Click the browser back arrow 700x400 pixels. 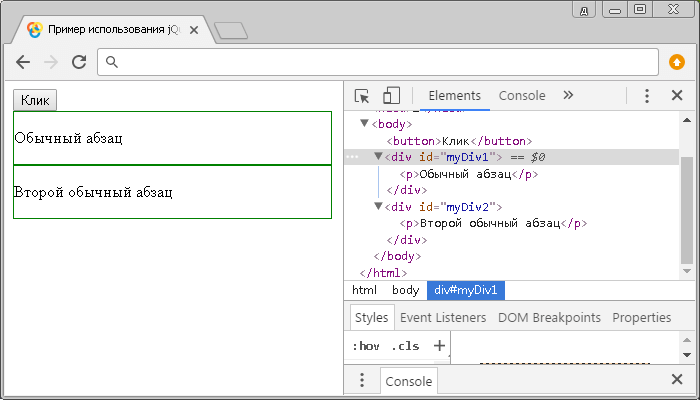pos(23,62)
